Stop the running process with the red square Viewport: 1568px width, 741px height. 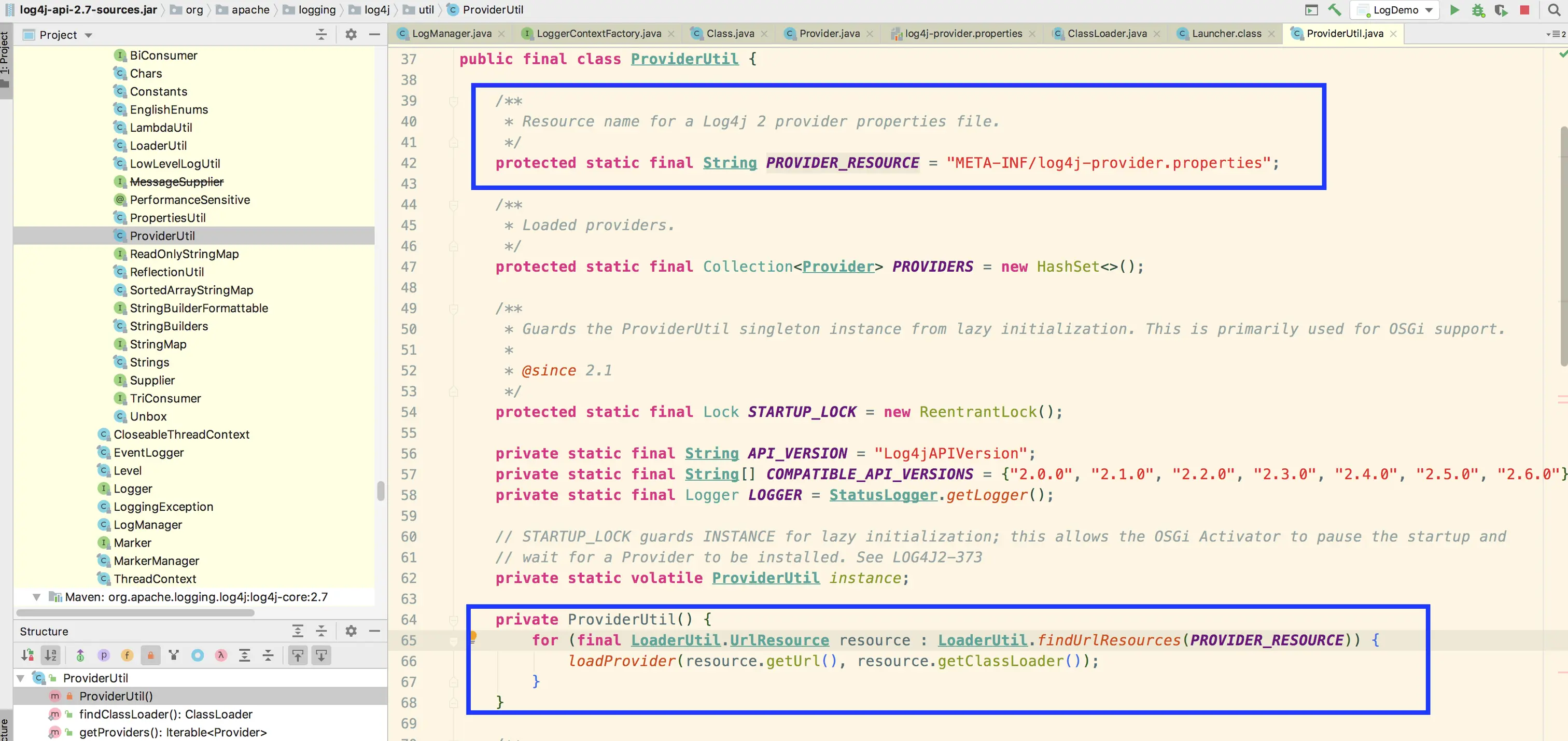[x=1524, y=10]
